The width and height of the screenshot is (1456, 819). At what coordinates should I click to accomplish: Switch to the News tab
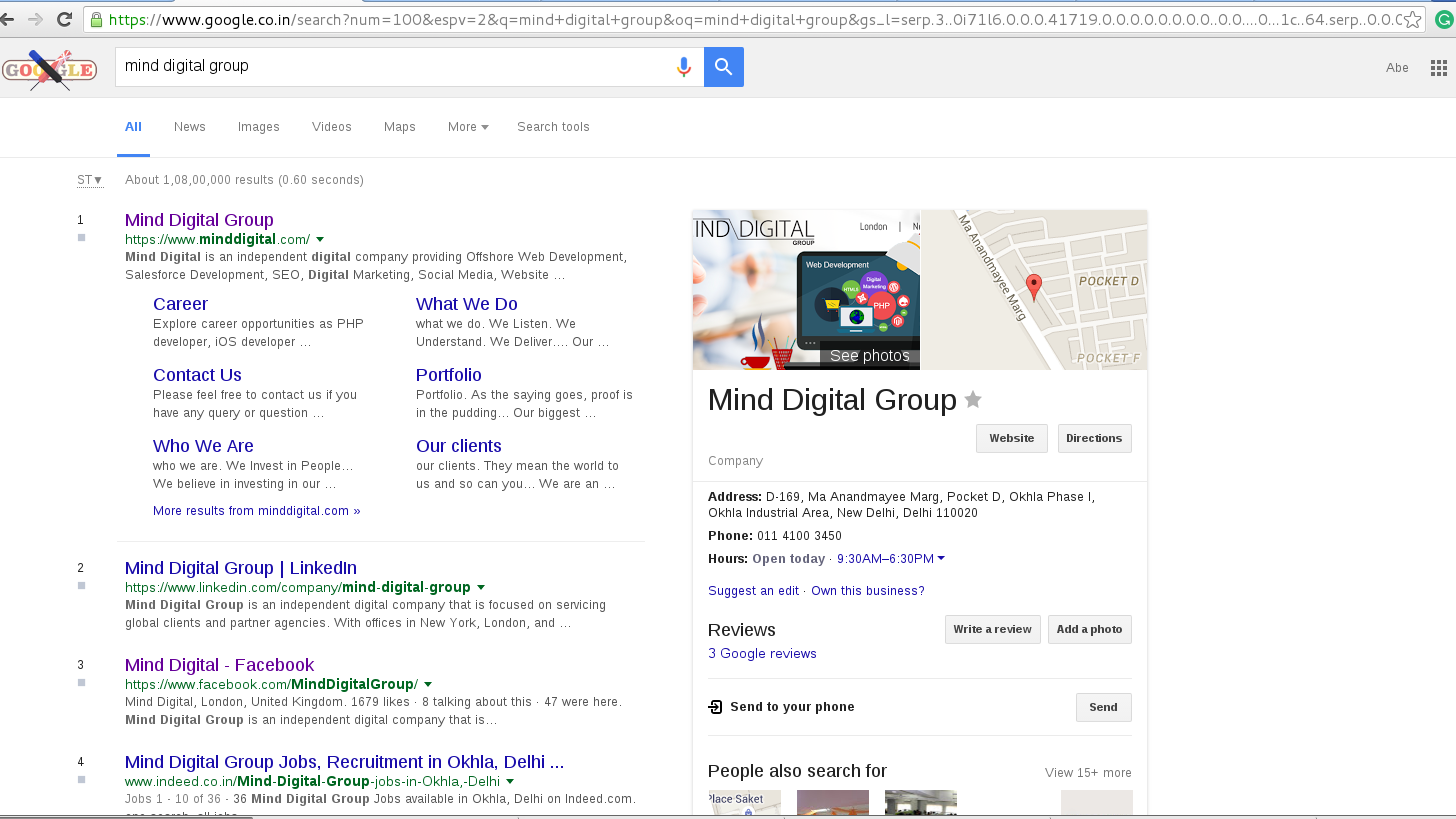(x=190, y=127)
